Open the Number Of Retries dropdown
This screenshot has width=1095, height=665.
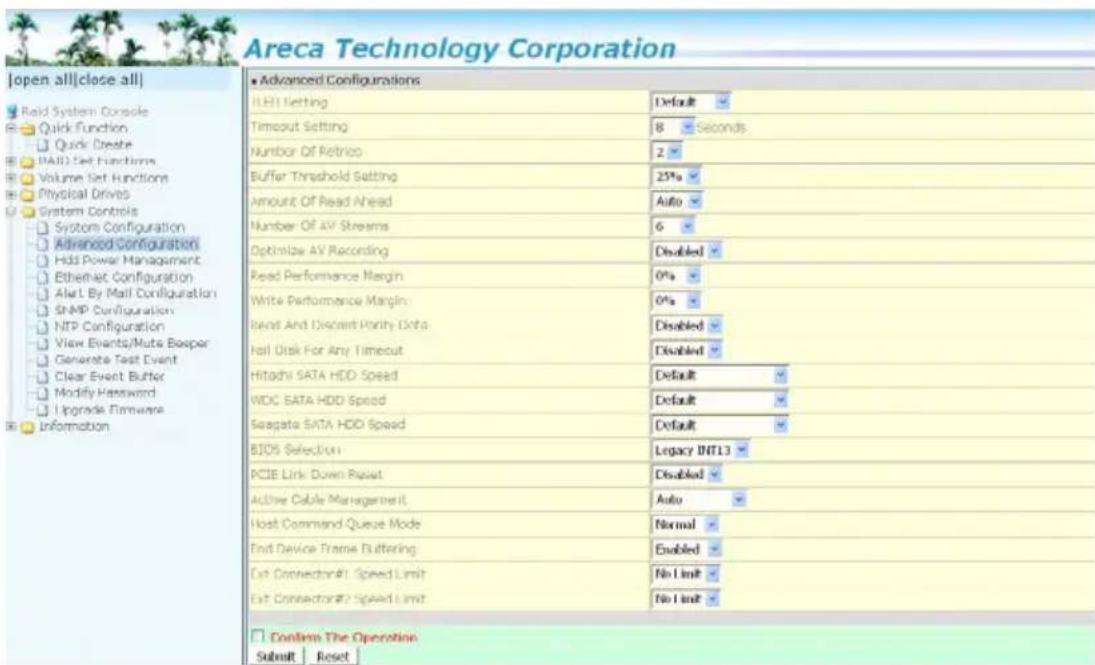click(666, 152)
